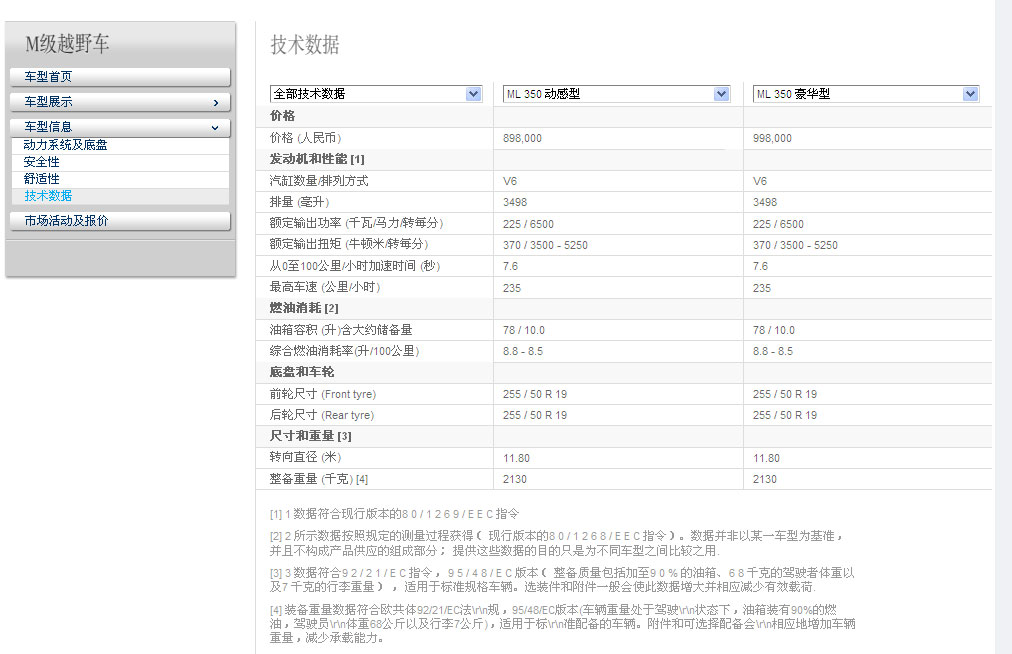Click the 汽缸数量/排列方式 row label

coord(319,181)
